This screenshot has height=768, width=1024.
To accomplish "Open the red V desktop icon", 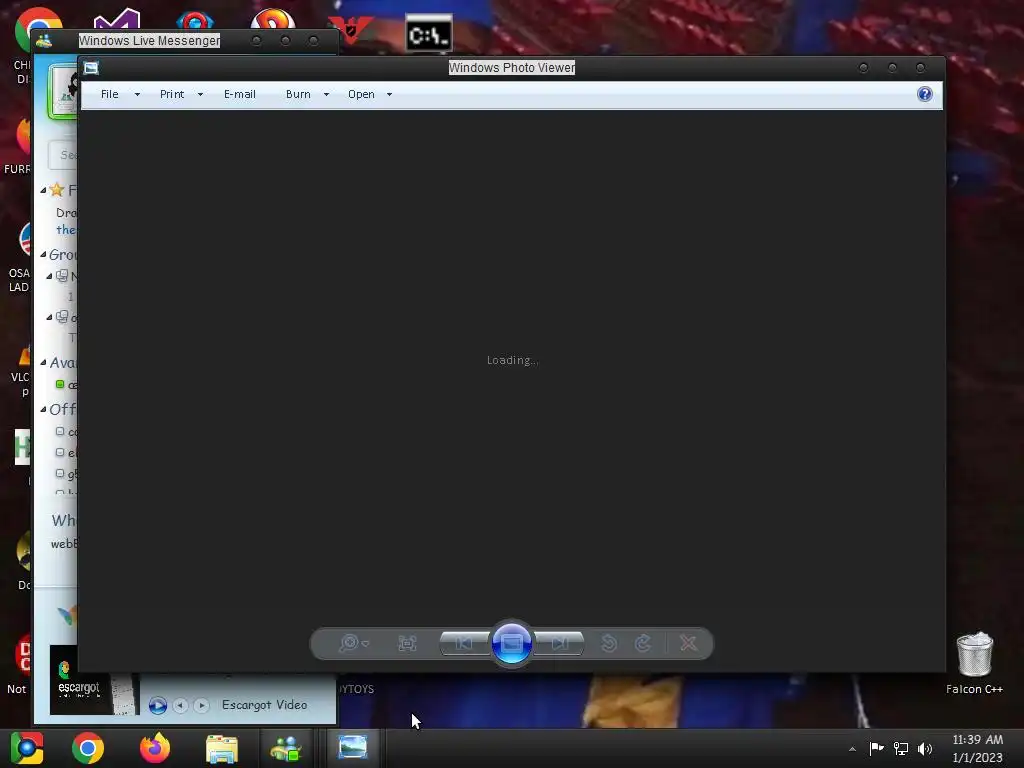I will coord(350,29).
